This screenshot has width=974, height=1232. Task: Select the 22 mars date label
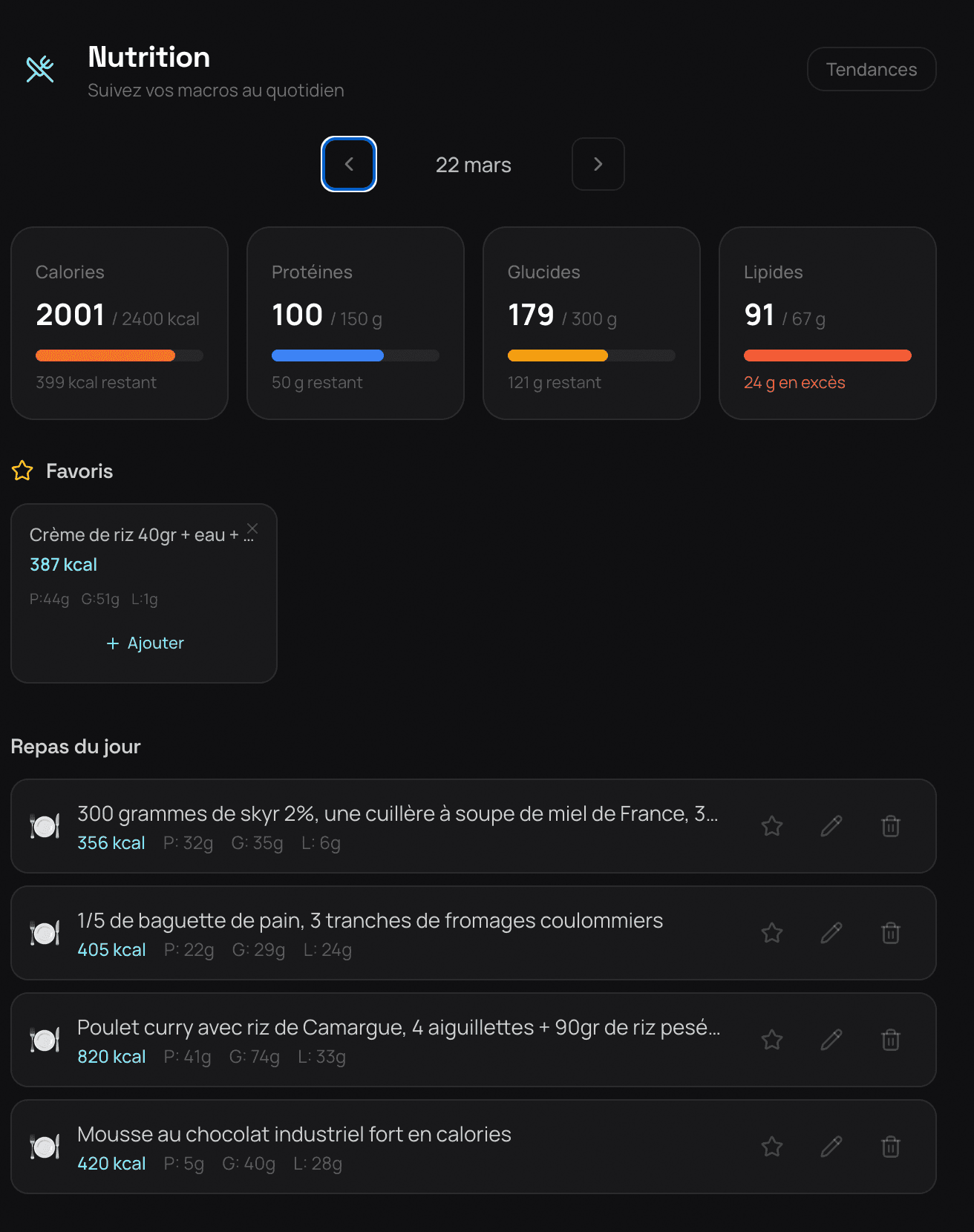473,165
